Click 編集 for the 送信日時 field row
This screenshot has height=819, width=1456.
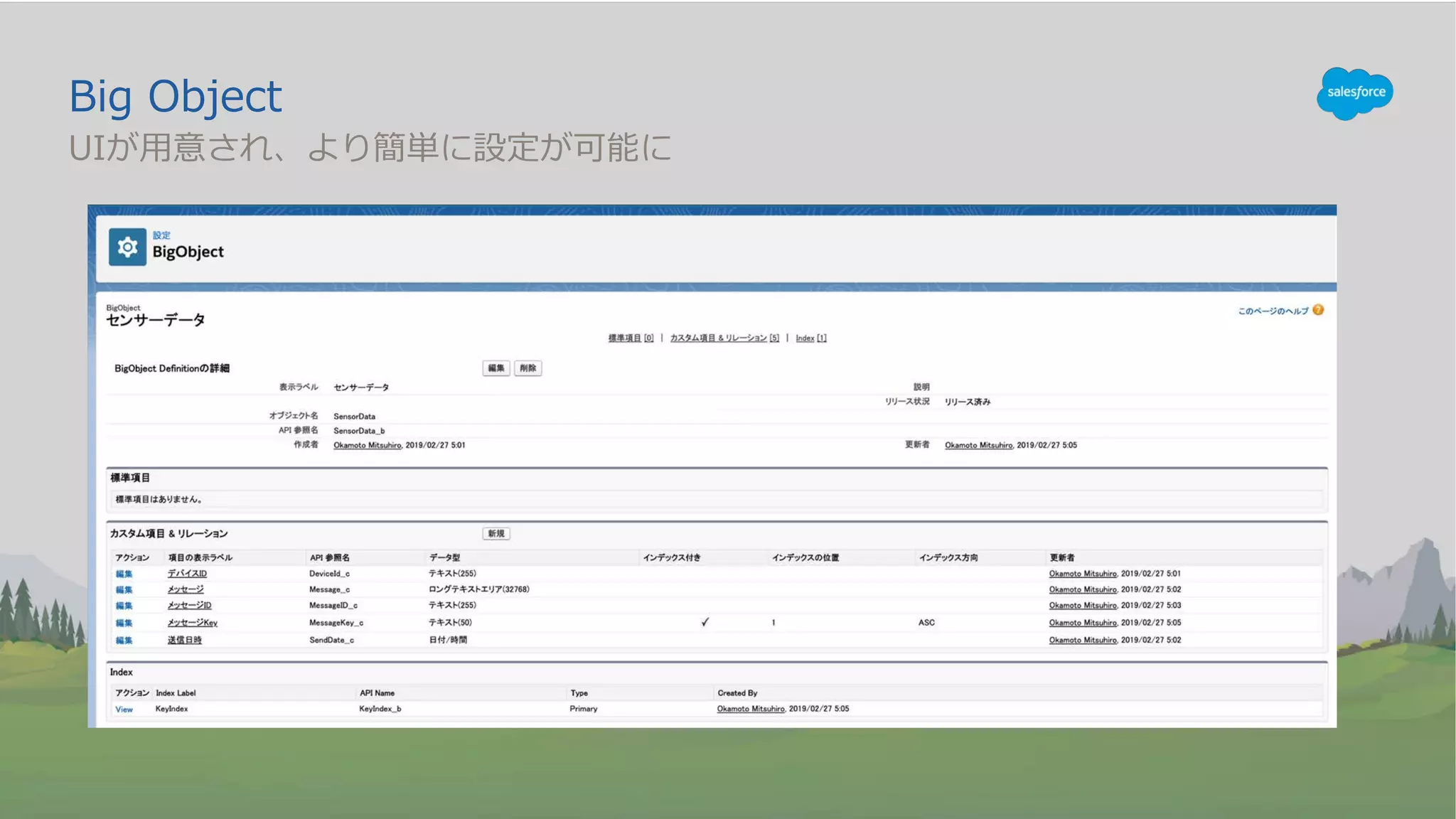(x=124, y=641)
